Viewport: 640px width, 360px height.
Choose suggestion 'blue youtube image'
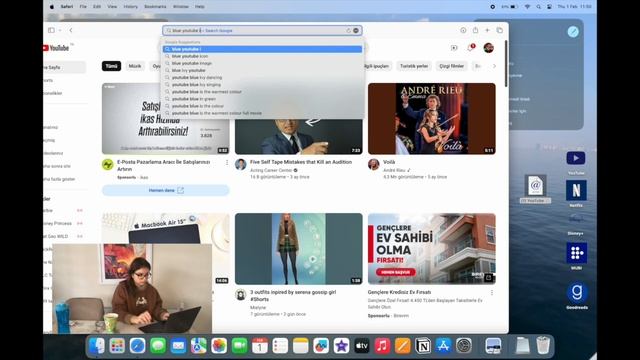(x=262, y=63)
